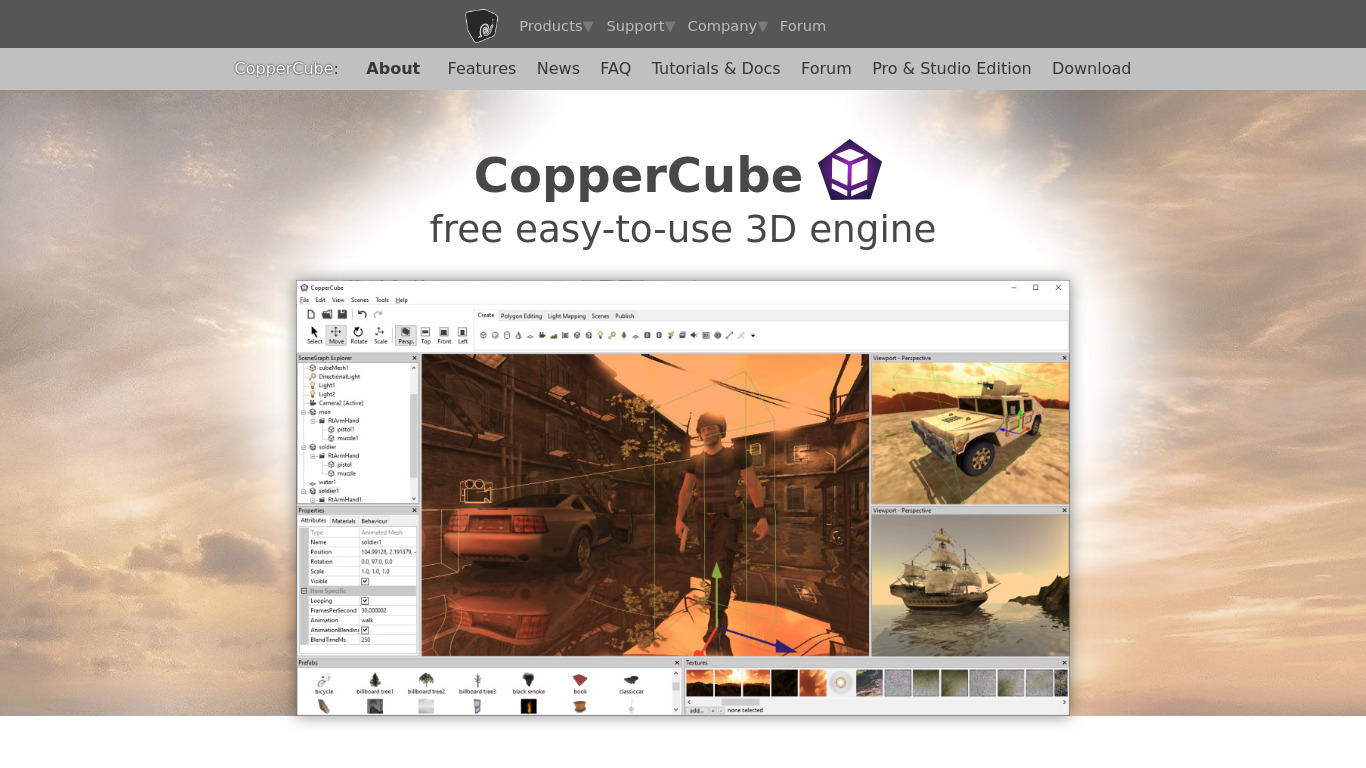1366x768 pixels.
Task: Click the create cone icon
Action: pos(518,335)
